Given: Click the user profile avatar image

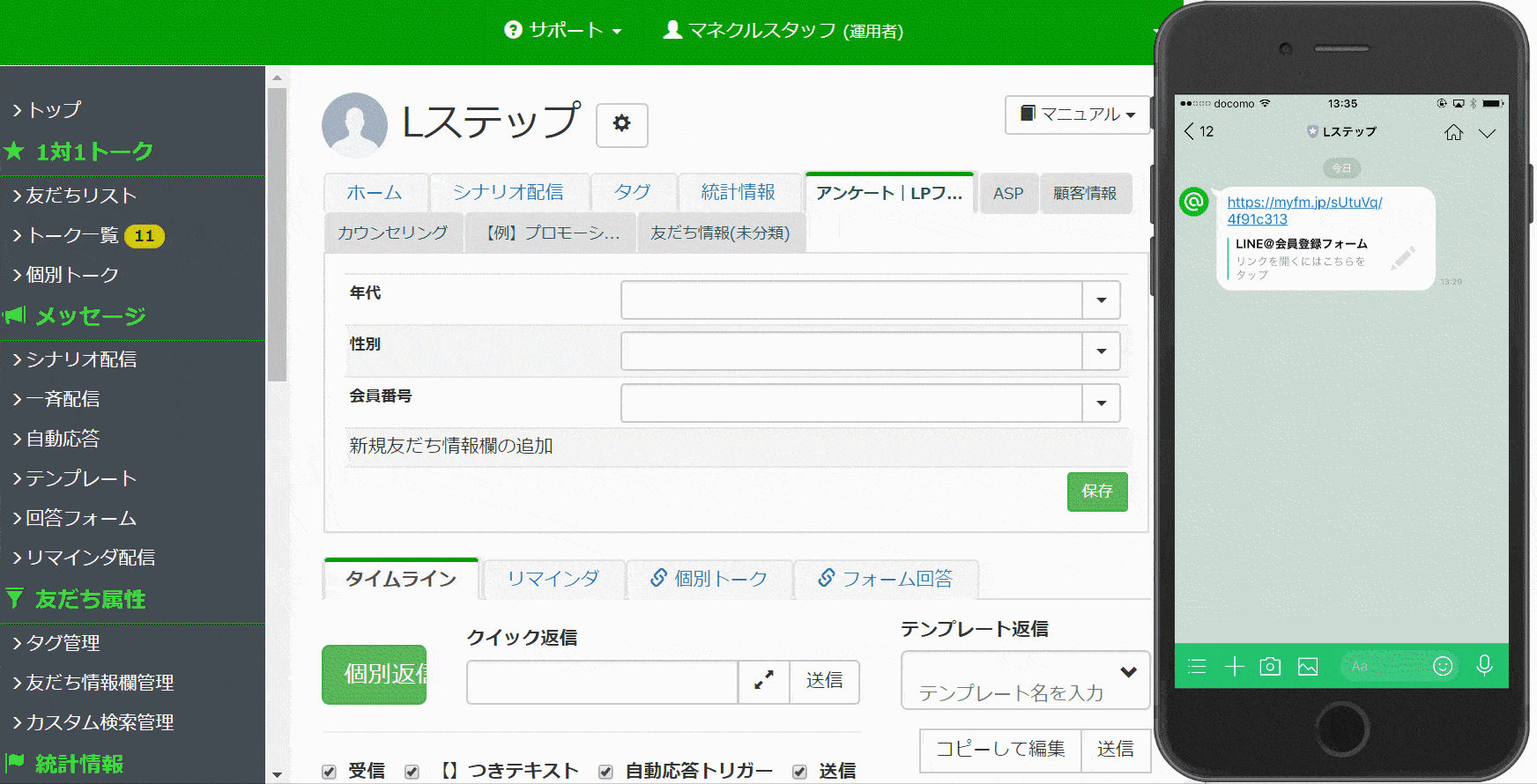Looking at the screenshot, I should click(x=355, y=125).
